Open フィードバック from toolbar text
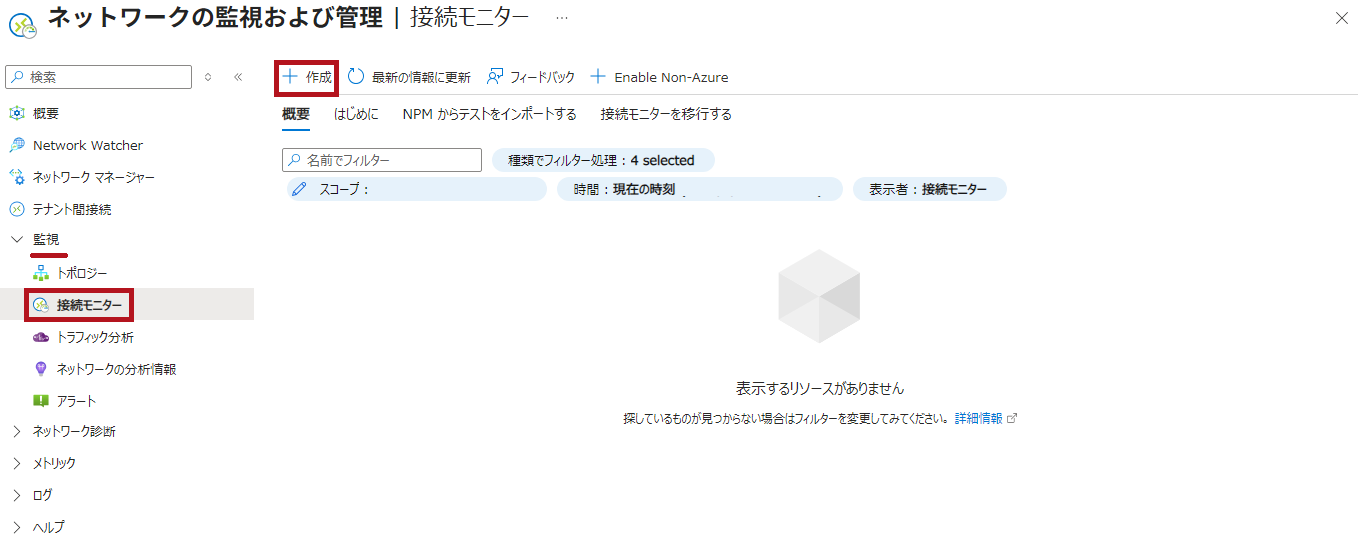The height and width of the screenshot is (554, 1370). 543,77
